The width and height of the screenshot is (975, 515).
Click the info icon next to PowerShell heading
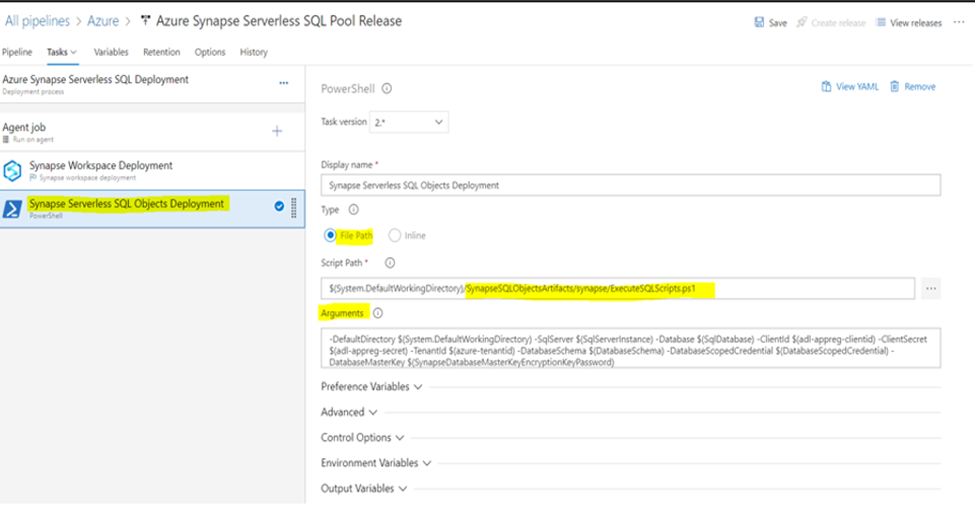click(x=387, y=88)
